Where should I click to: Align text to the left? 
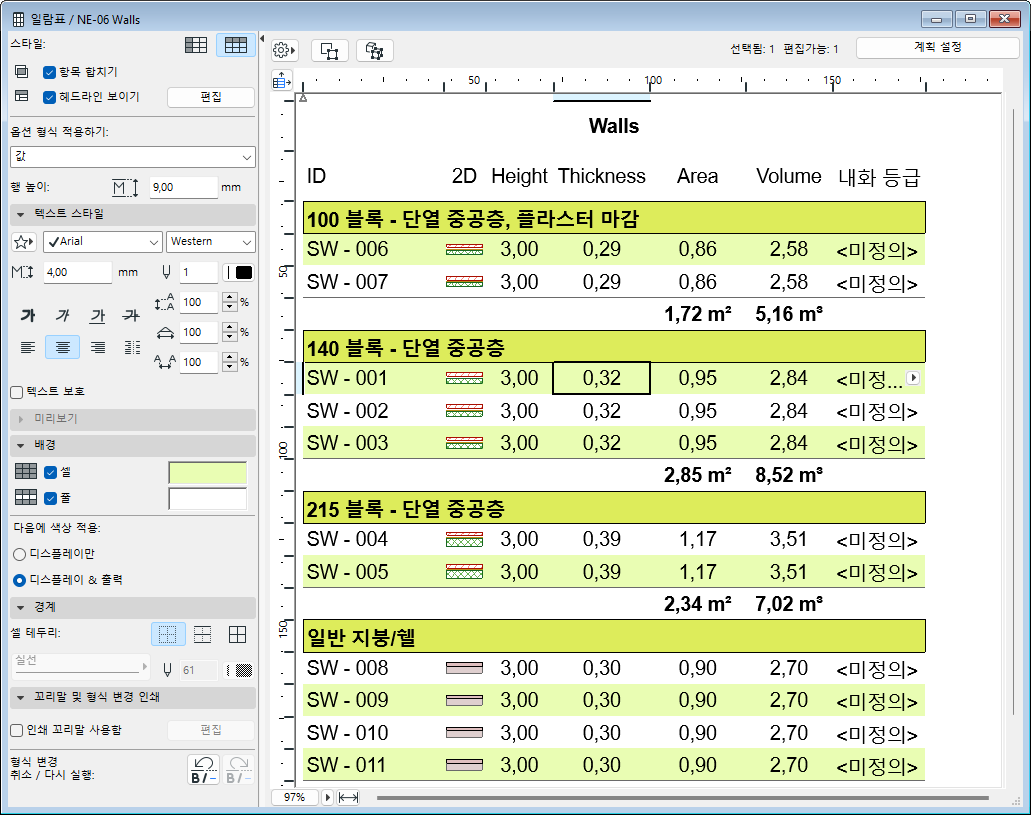click(28, 347)
